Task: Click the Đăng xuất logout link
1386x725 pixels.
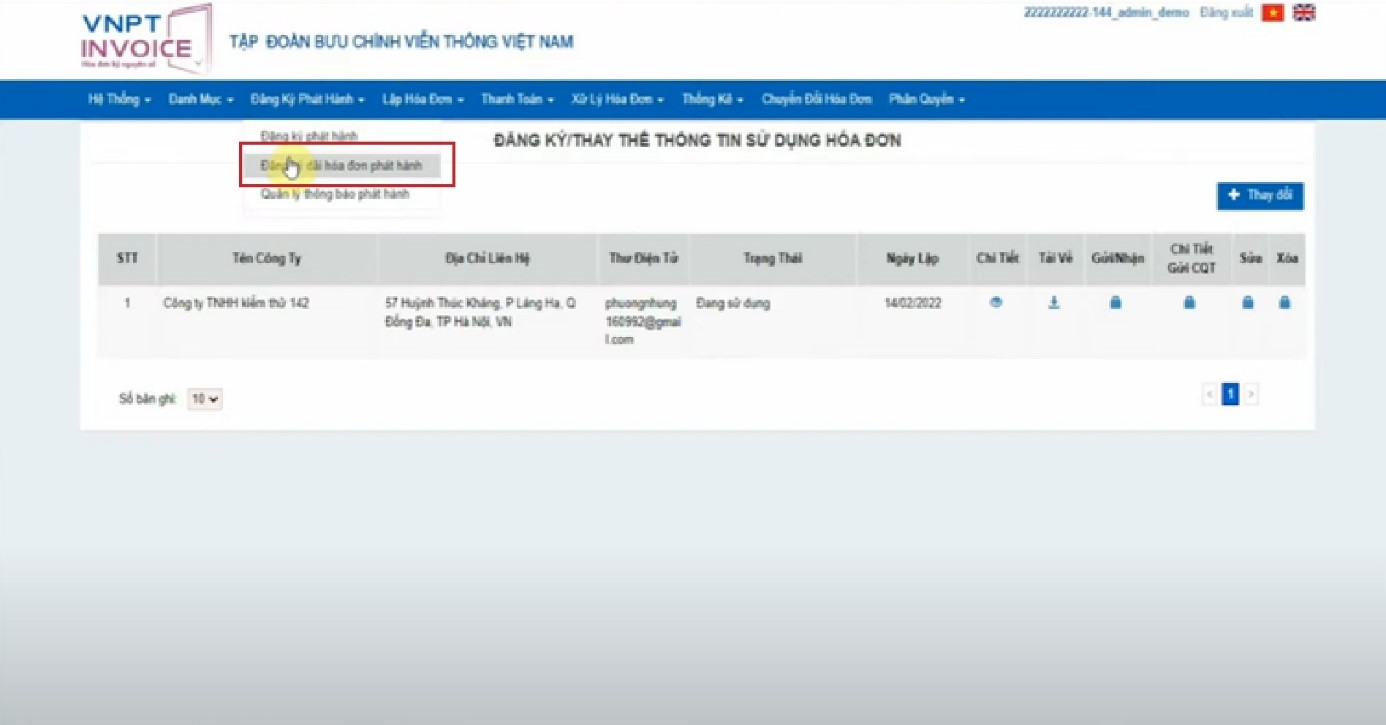Action: point(1225,13)
